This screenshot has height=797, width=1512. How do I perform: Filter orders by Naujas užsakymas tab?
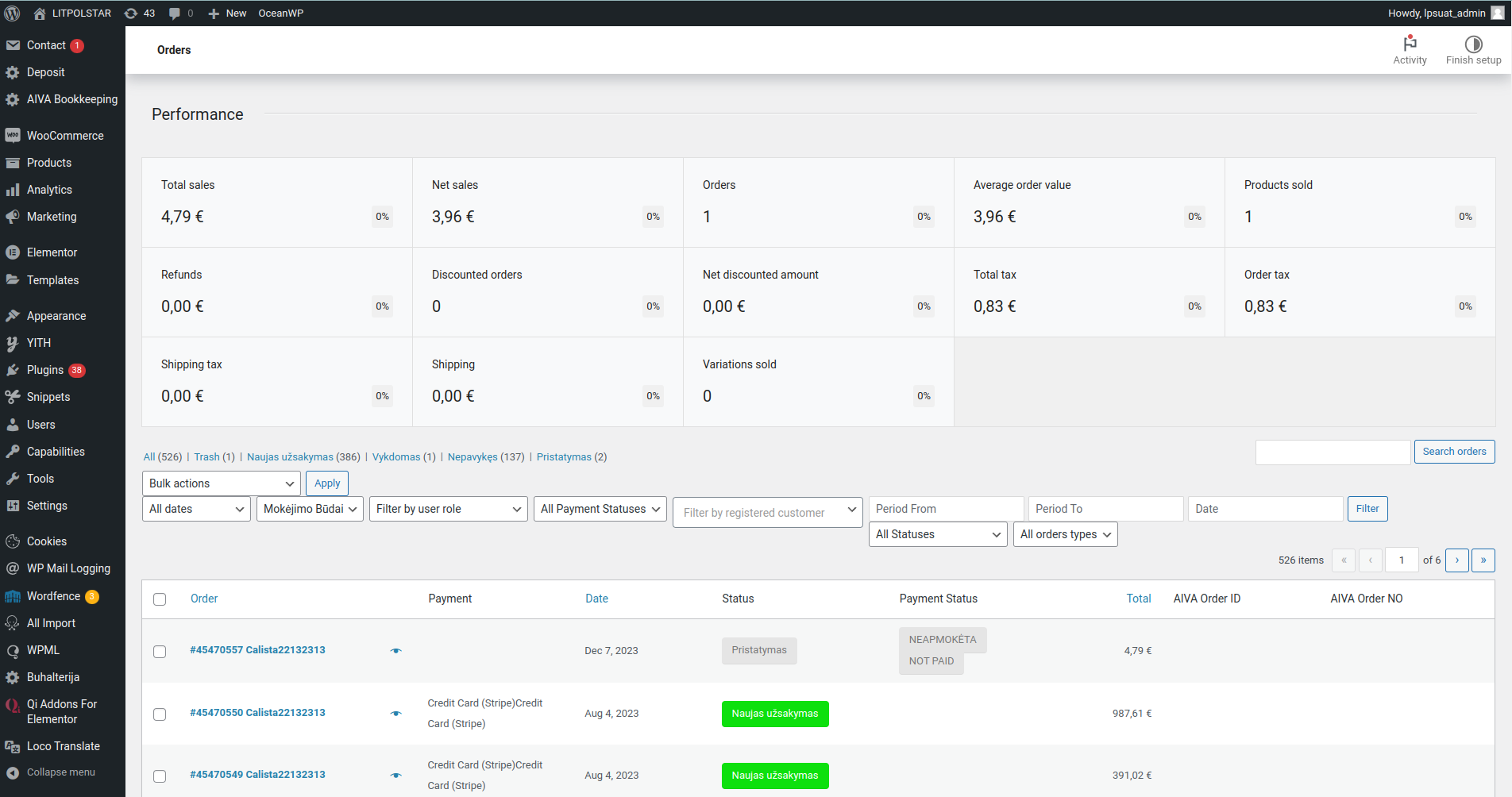click(x=290, y=457)
